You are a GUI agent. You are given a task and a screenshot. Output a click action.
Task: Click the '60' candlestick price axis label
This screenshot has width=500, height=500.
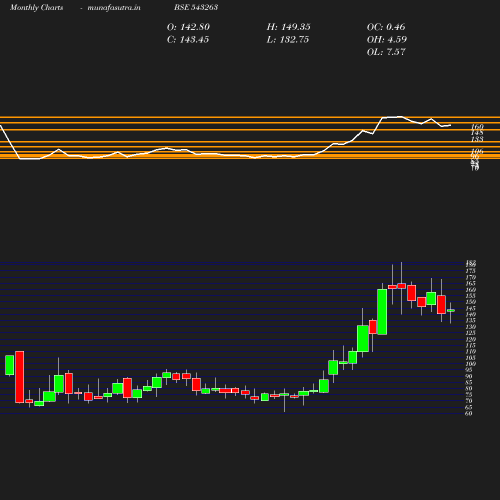[469, 414]
